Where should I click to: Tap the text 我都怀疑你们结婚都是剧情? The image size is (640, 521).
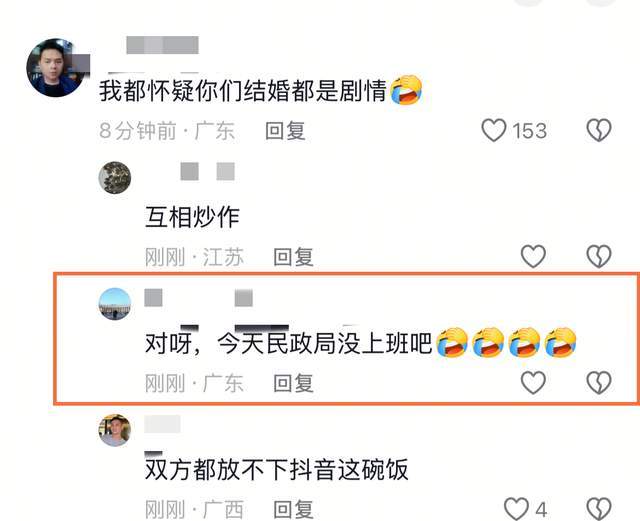[243, 90]
